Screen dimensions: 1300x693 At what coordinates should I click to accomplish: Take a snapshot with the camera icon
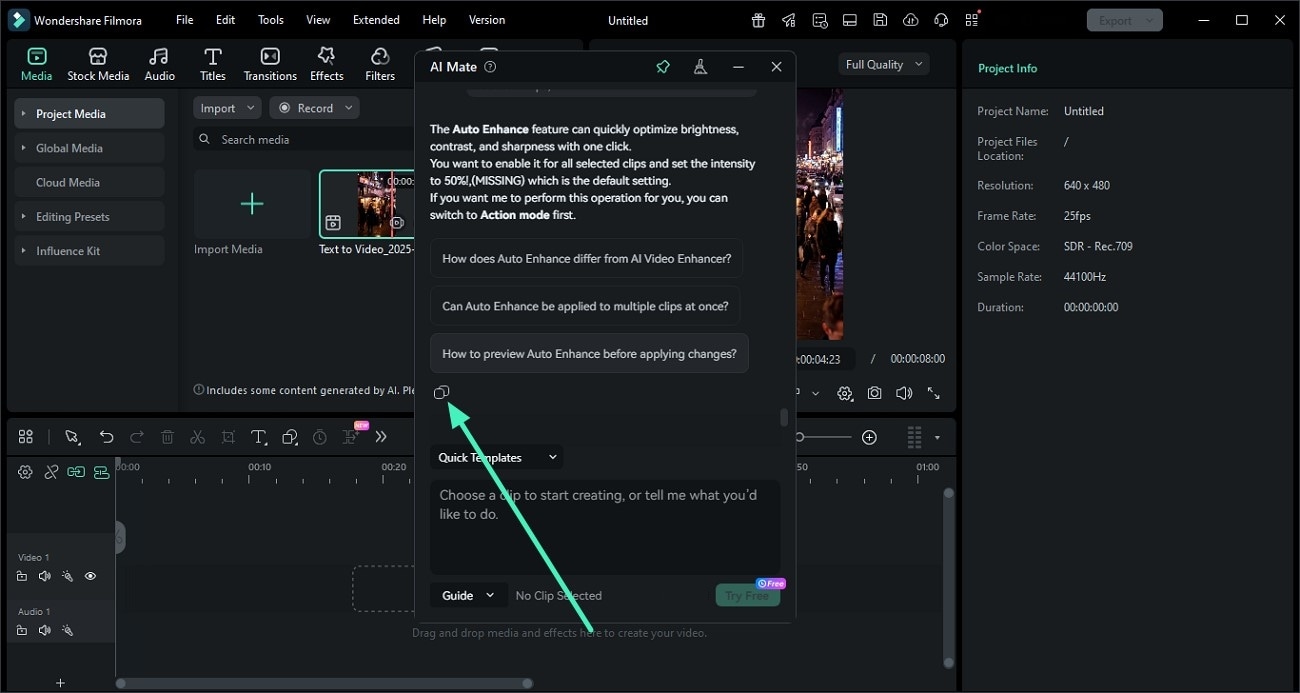click(x=875, y=394)
